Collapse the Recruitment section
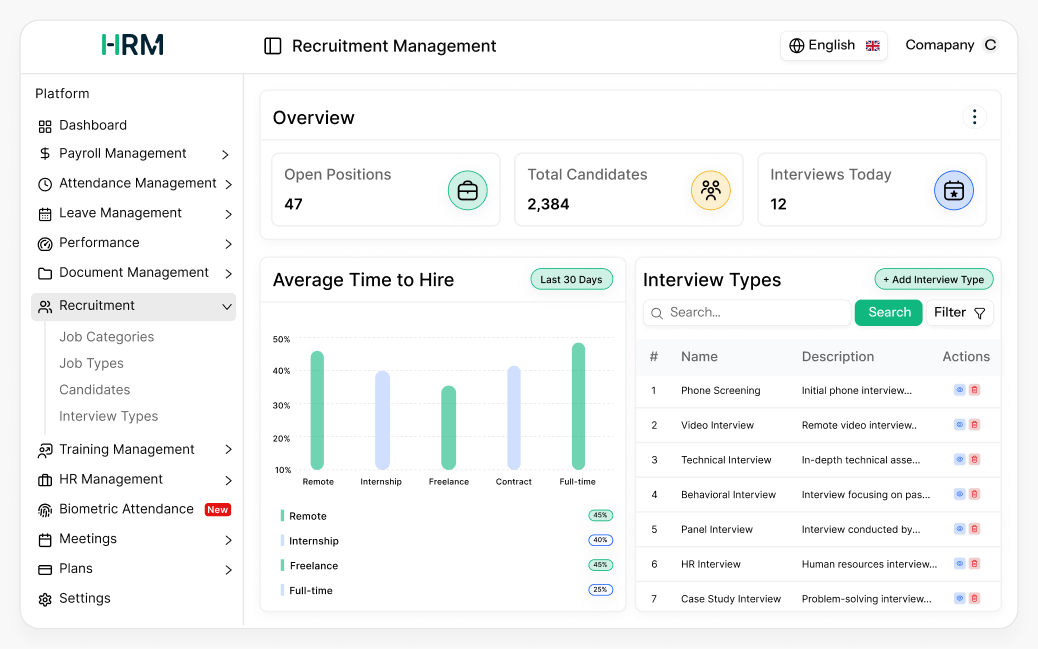Image resolution: width=1038 pixels, height=649 pixels. [227, 307]
